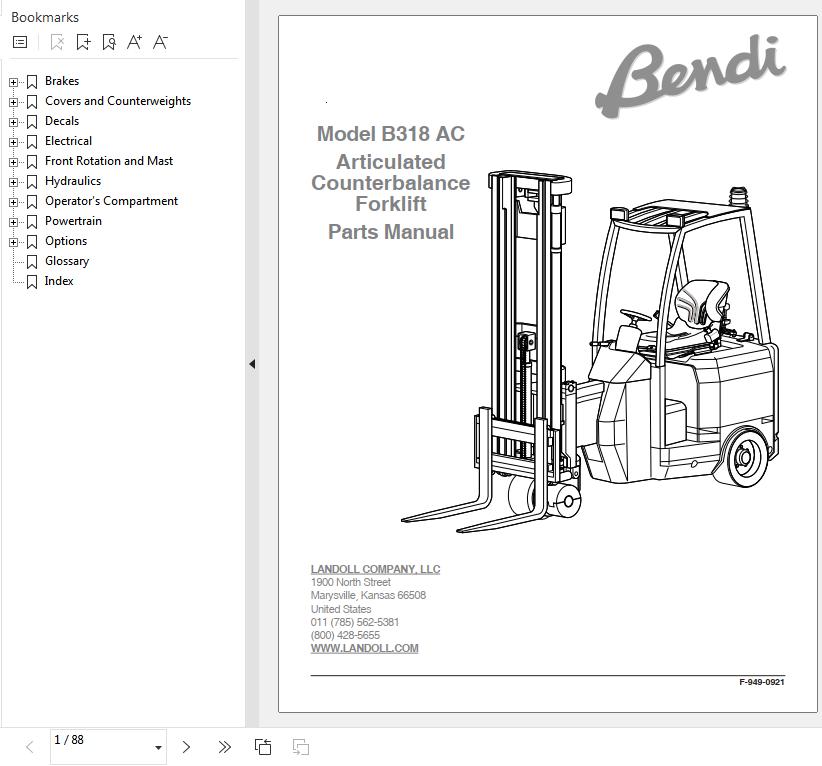
Task: Jump to the last page
Action: [224, 747]
